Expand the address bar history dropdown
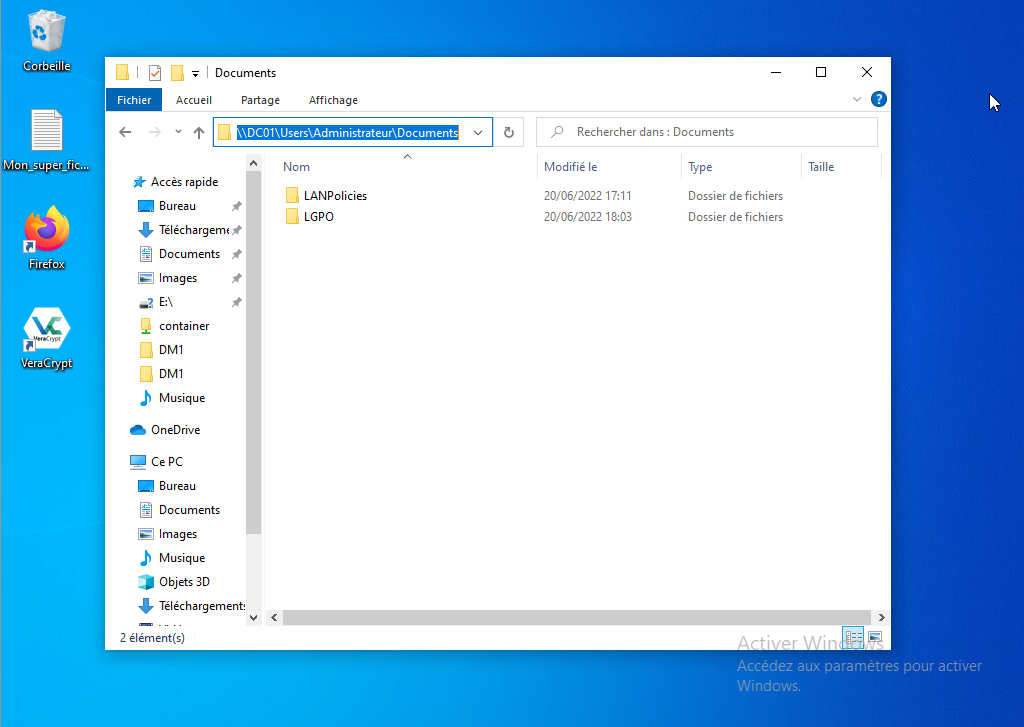Screen dimensions: 1024x727 478,132
